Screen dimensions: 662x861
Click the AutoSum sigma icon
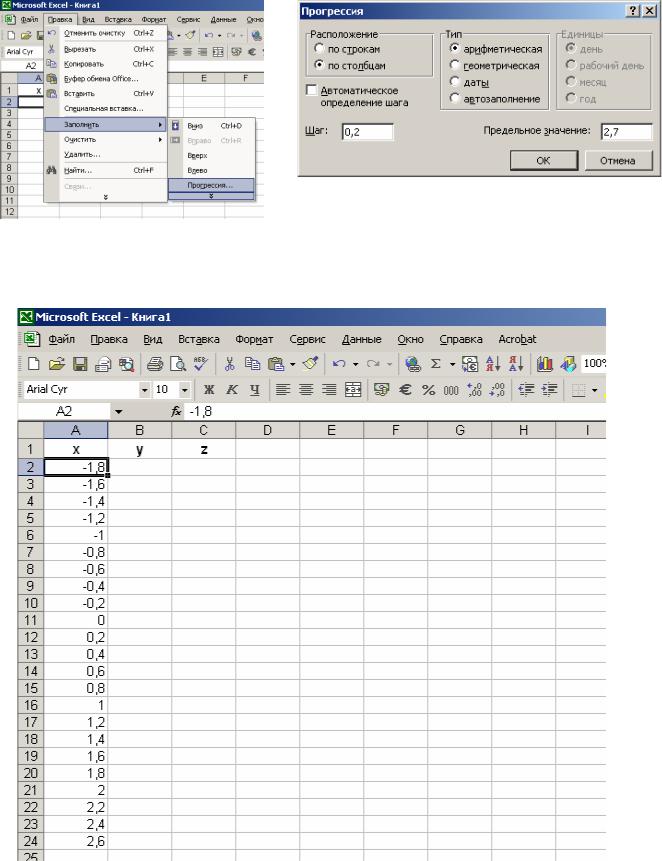pos(436,364)
